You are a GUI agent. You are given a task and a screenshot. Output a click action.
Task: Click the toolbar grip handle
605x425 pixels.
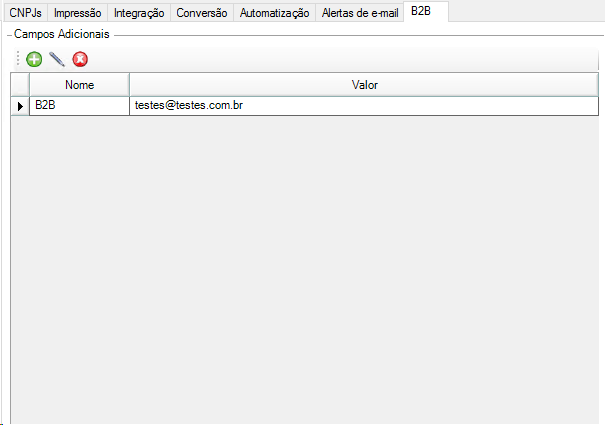point(18,59)
